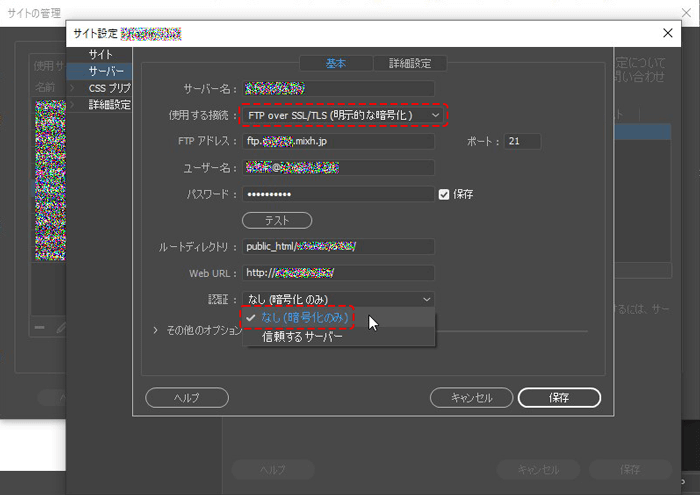Select sidebar 詳細設定 category
This screenshot has width=700, height=495.
109,105
